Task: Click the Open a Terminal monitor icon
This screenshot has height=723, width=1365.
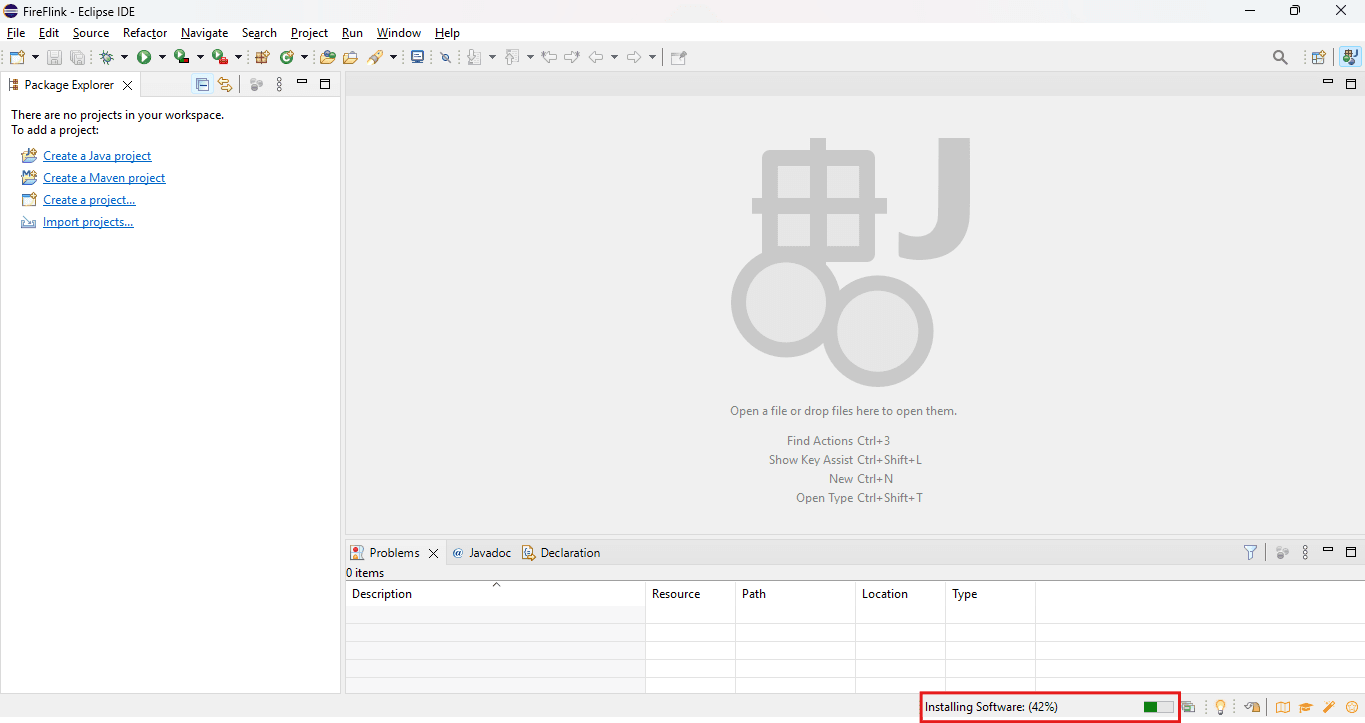Action: (417, 57)
